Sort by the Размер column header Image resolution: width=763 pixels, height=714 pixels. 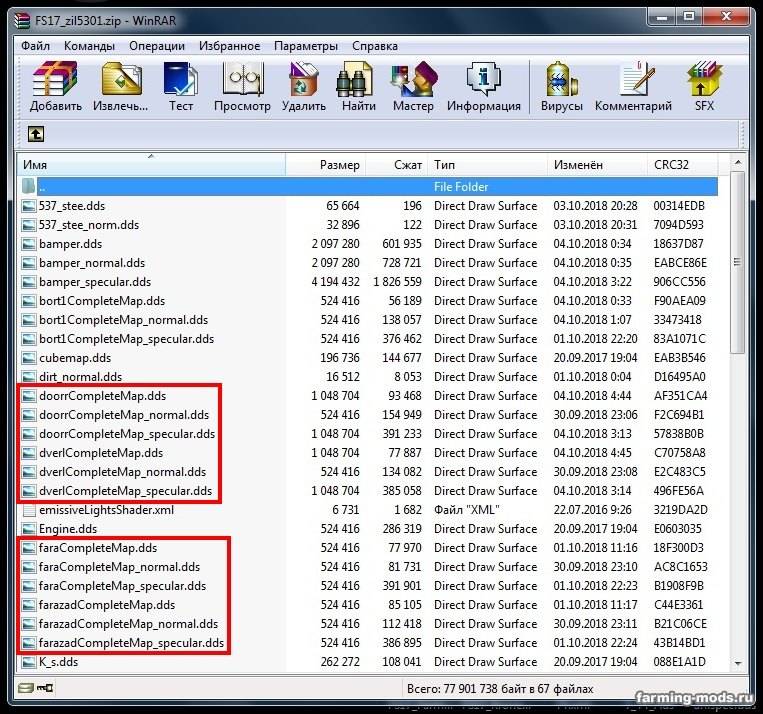326,165
